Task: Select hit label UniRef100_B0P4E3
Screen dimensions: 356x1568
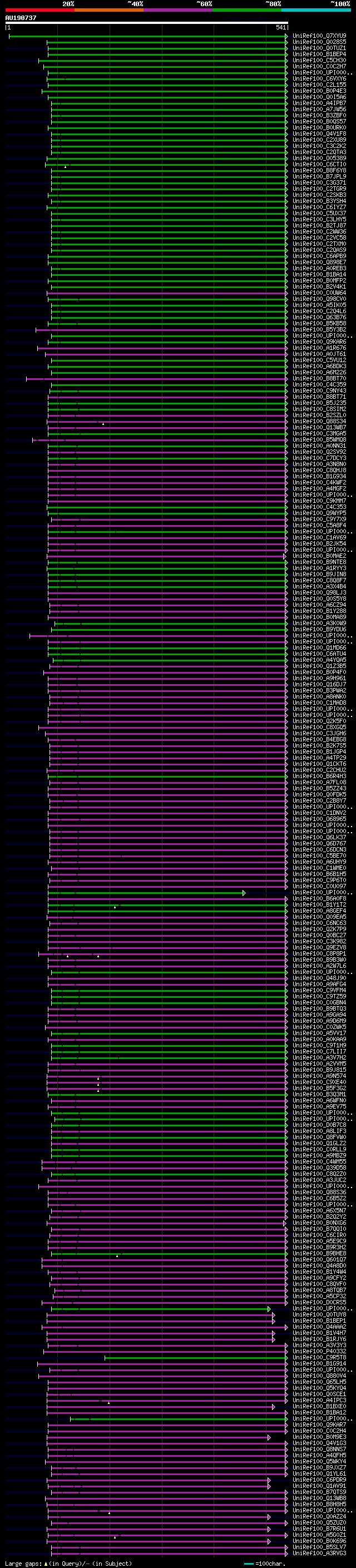Action: tap(319, 91)
